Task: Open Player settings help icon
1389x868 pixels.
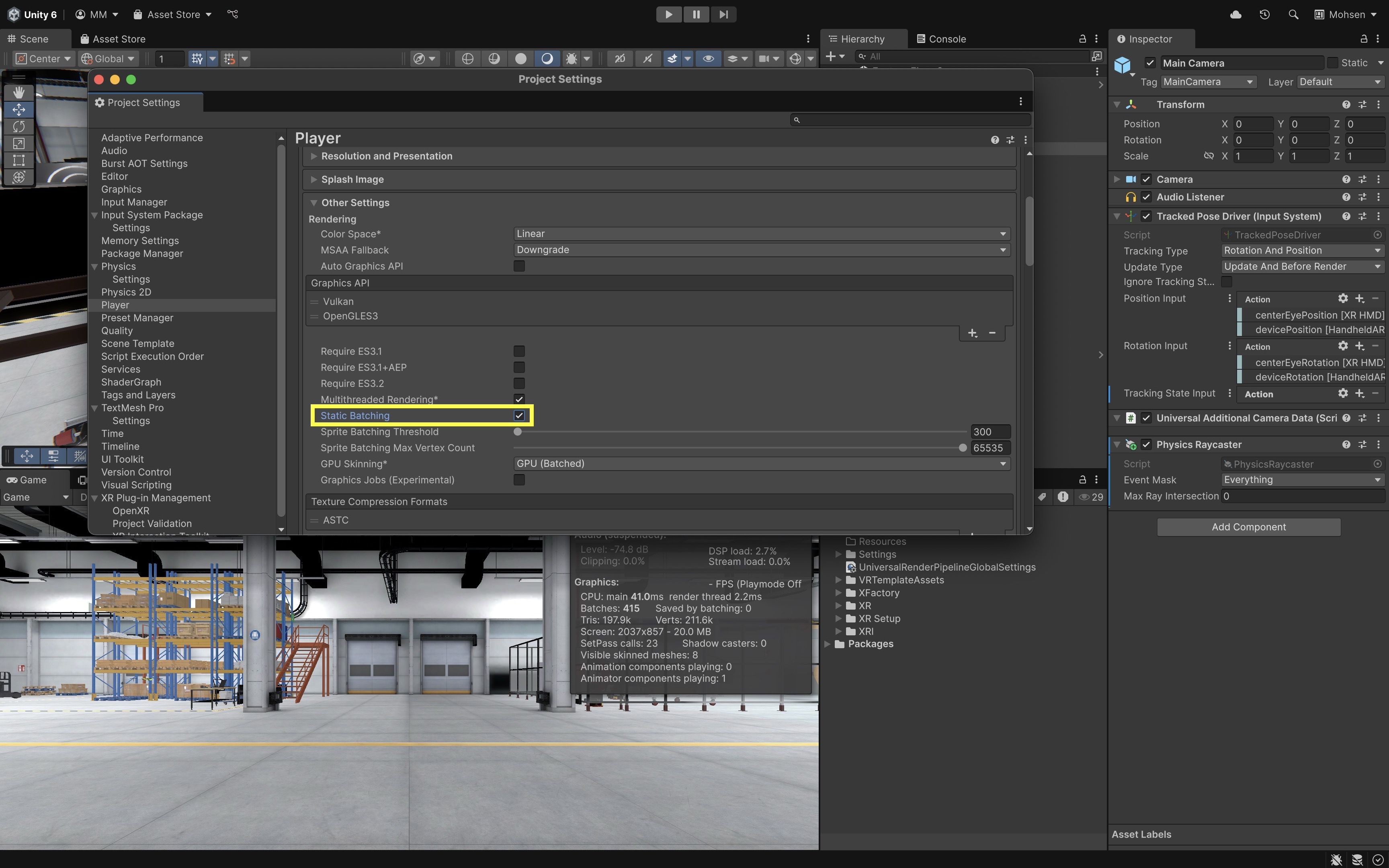Action: (995, 139)
